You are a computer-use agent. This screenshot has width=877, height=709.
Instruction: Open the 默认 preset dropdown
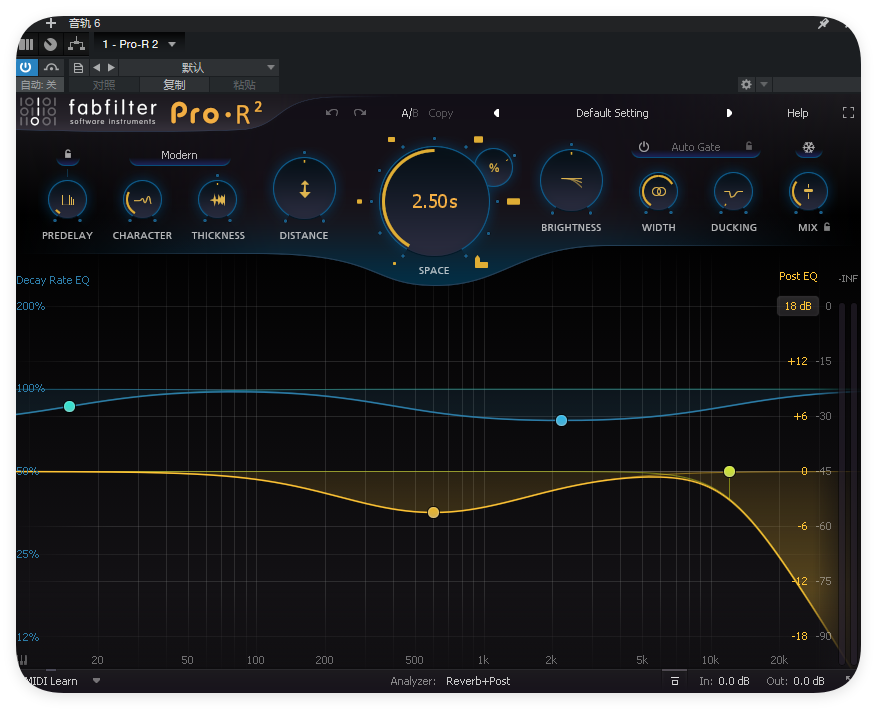199,68
